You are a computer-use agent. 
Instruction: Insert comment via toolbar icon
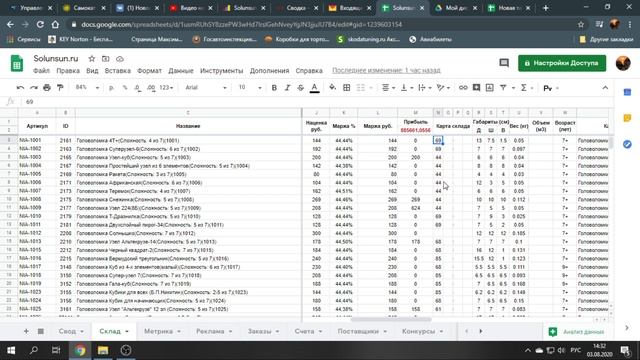pos(476,88)
